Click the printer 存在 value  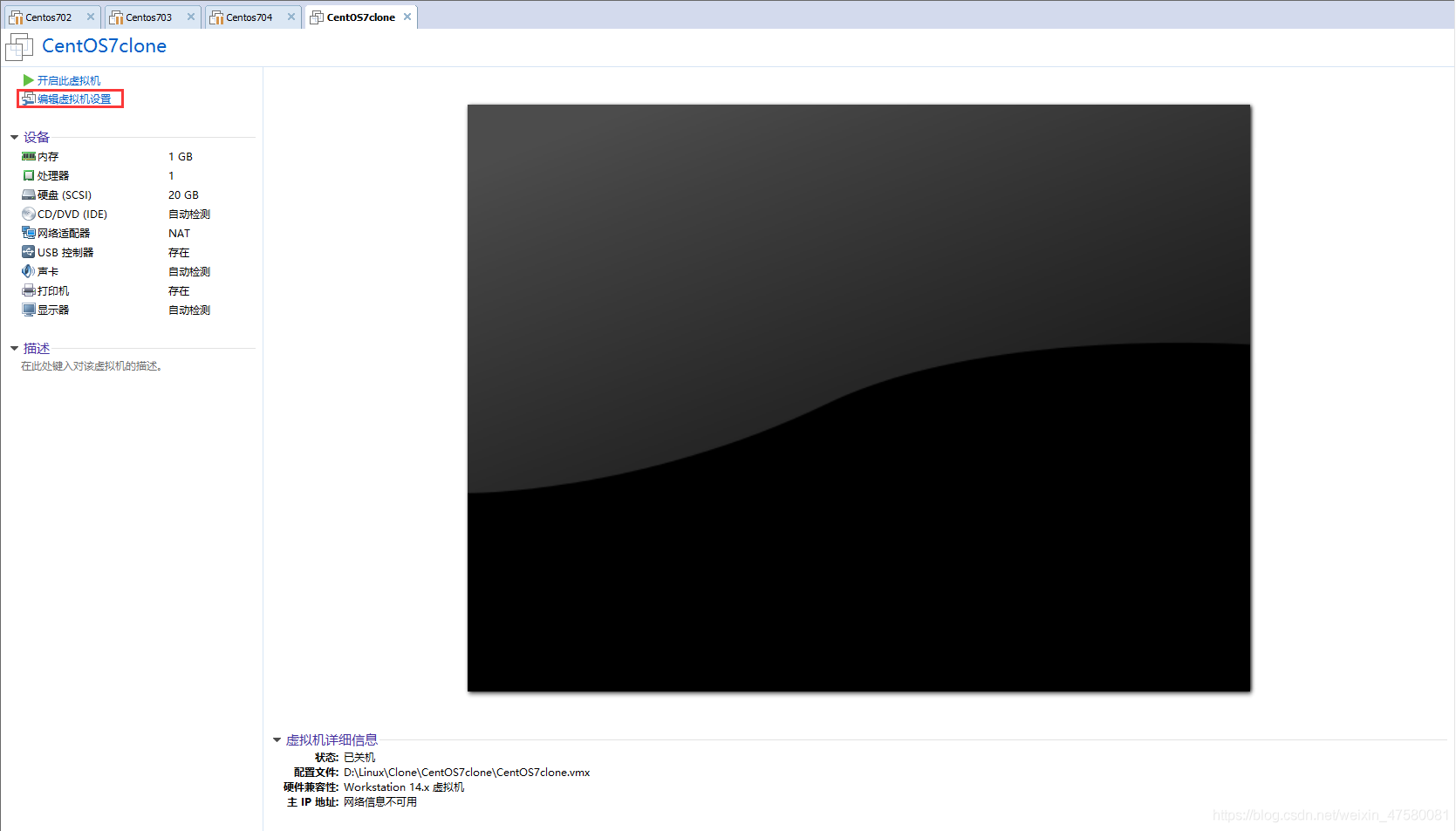(x=179, y=291)
